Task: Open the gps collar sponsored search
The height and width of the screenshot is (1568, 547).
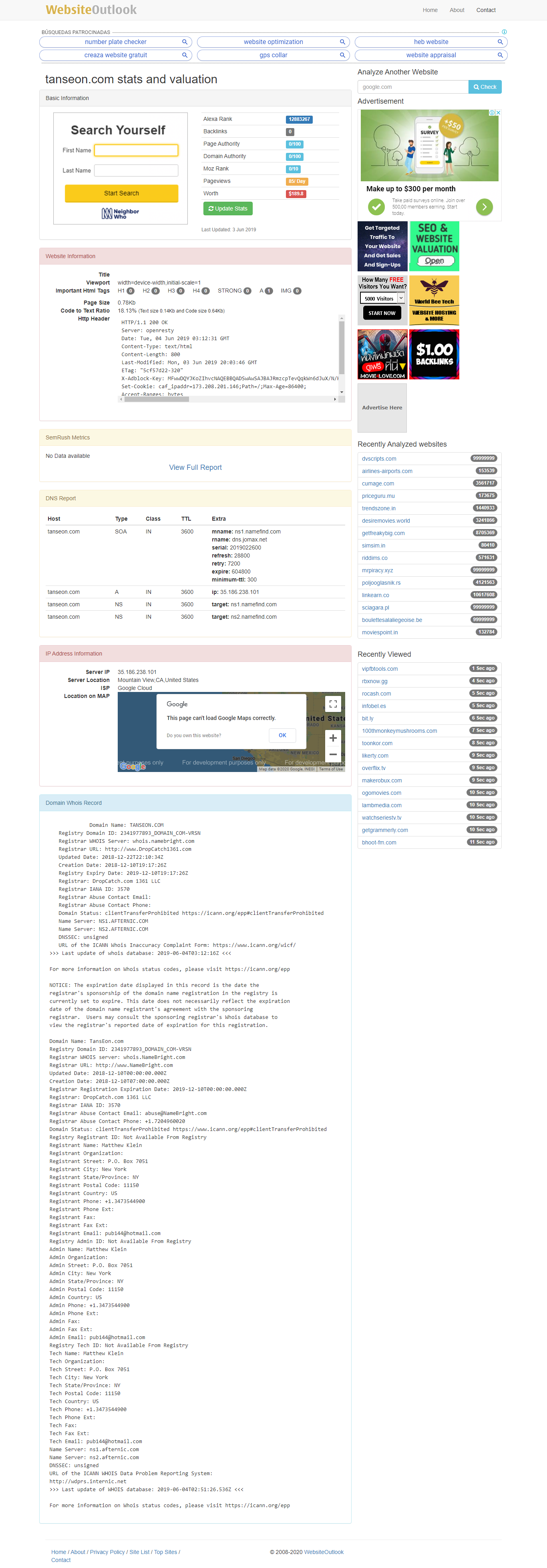Action: (273, 55)
